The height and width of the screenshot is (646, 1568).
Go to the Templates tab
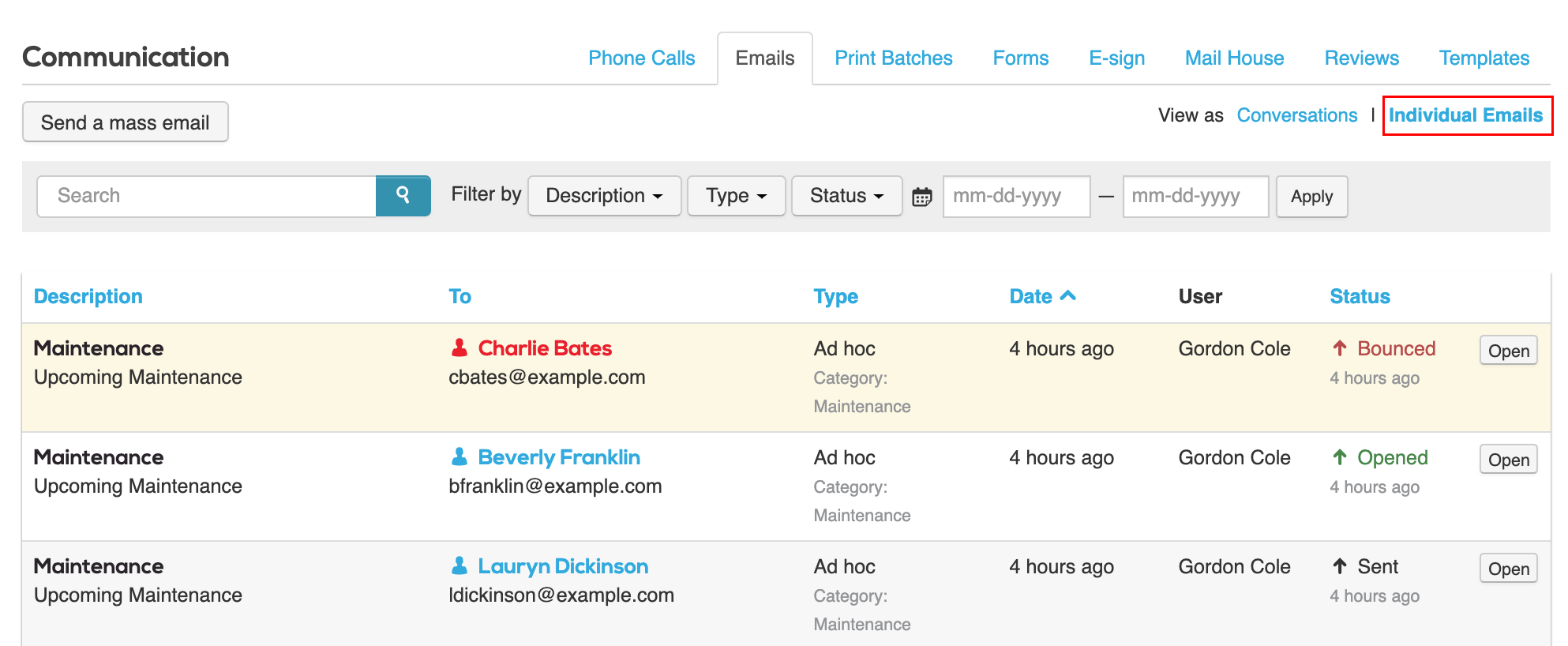tap(1484, 58)
